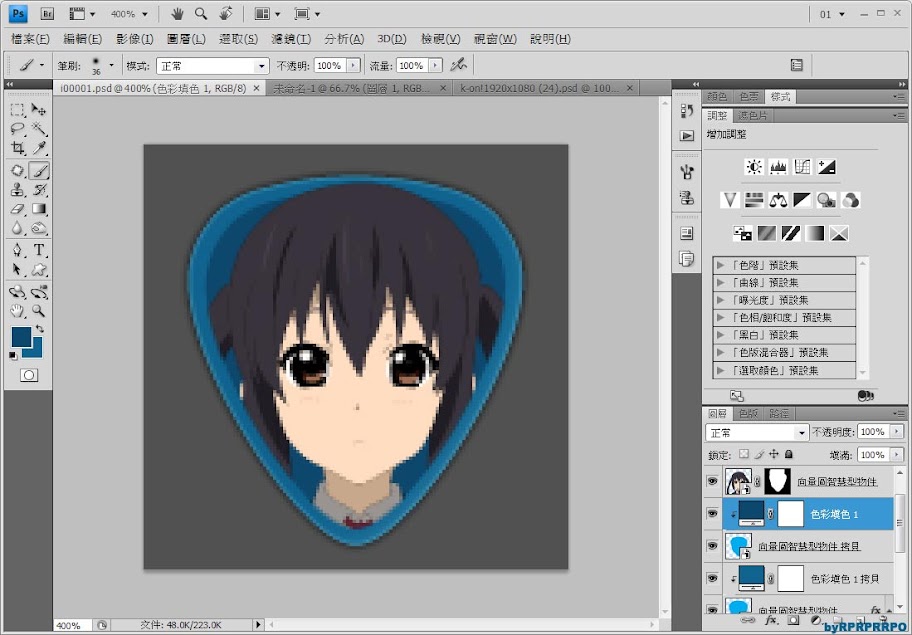
Task: Choose the Eyedropper tool
Action: 39,148
